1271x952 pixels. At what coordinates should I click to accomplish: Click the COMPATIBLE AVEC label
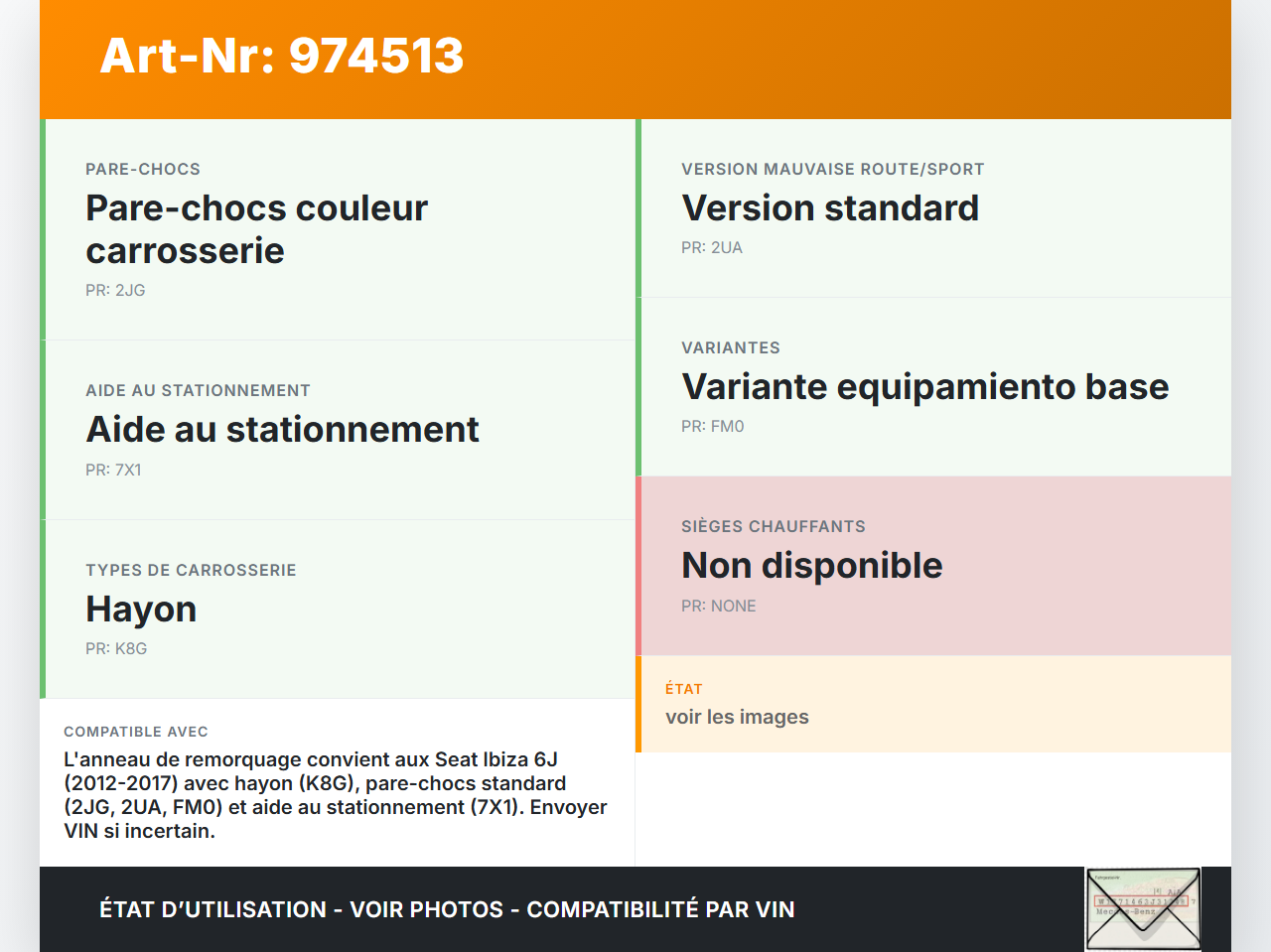click(136, 732)
